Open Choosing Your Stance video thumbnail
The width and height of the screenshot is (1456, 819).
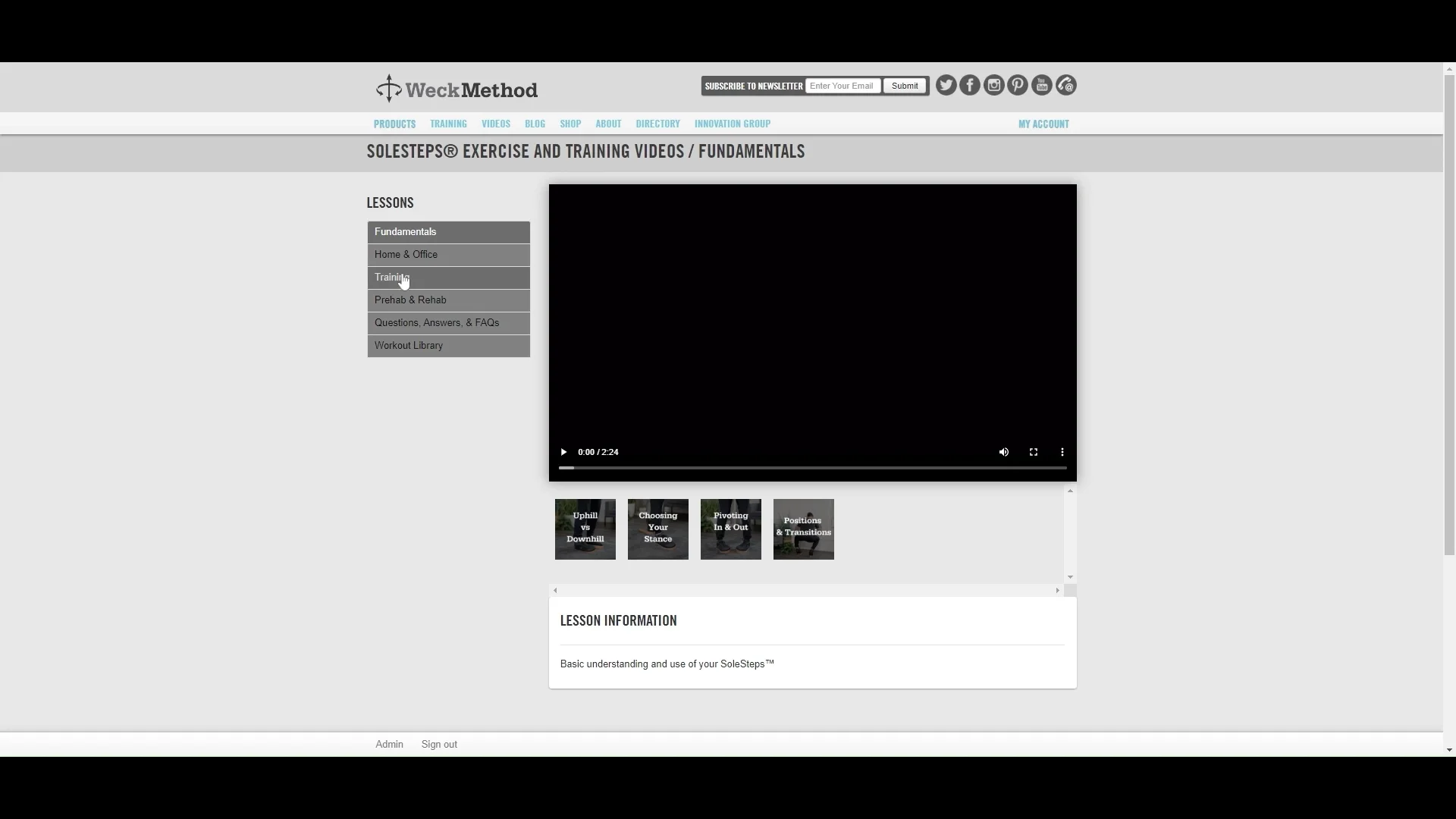coord(658,529)
